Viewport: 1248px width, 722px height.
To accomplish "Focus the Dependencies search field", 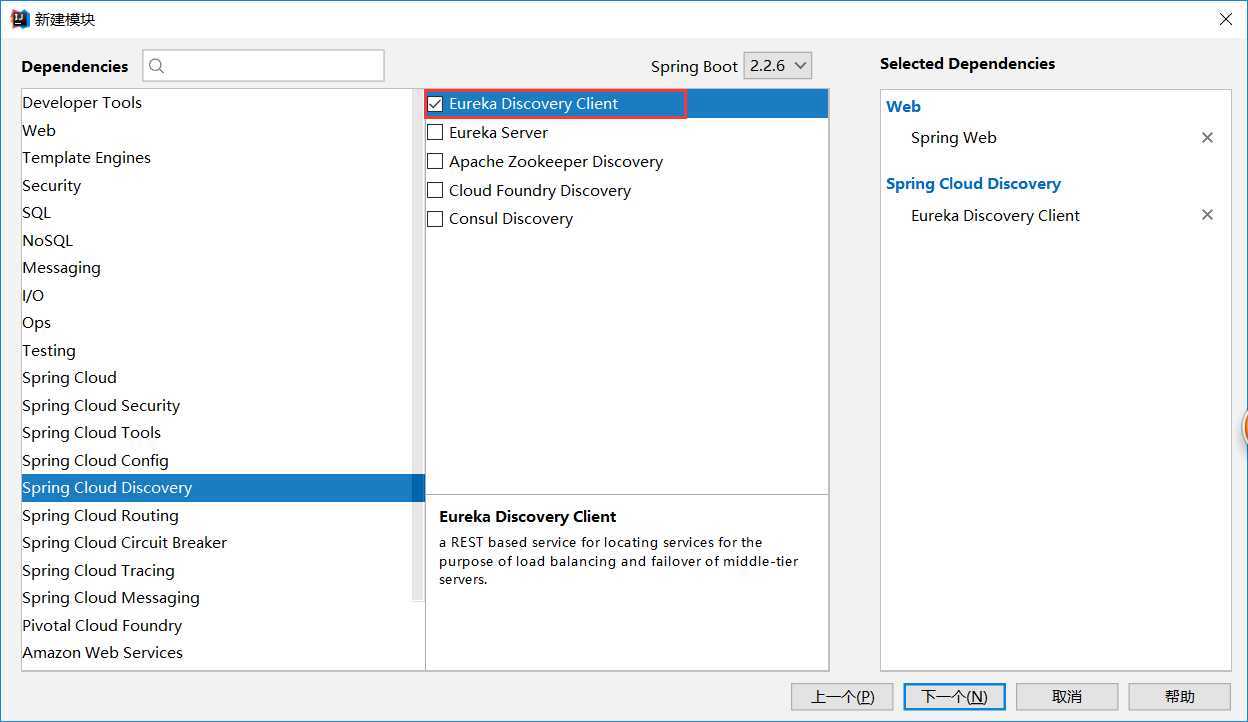I will 263,66.
